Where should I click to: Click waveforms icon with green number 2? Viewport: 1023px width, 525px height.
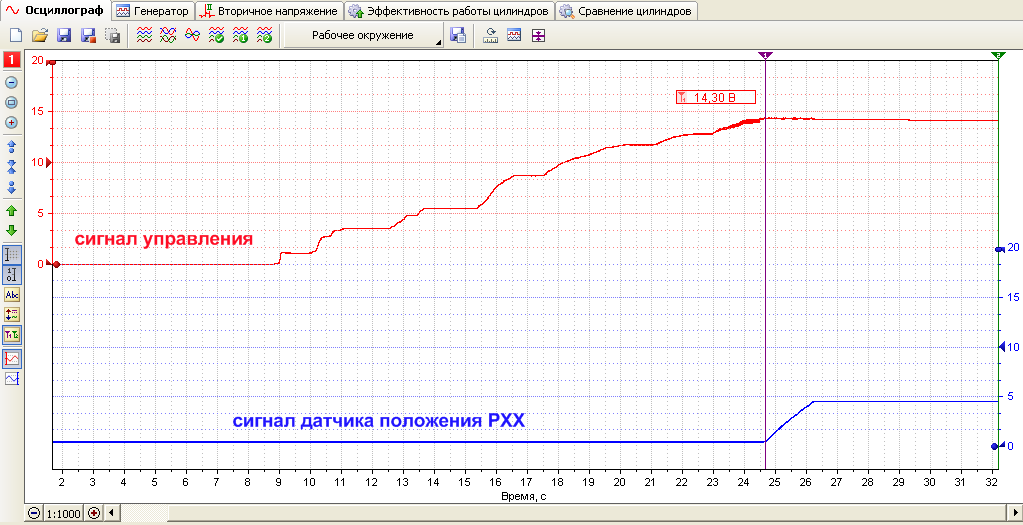pos(264,36)
